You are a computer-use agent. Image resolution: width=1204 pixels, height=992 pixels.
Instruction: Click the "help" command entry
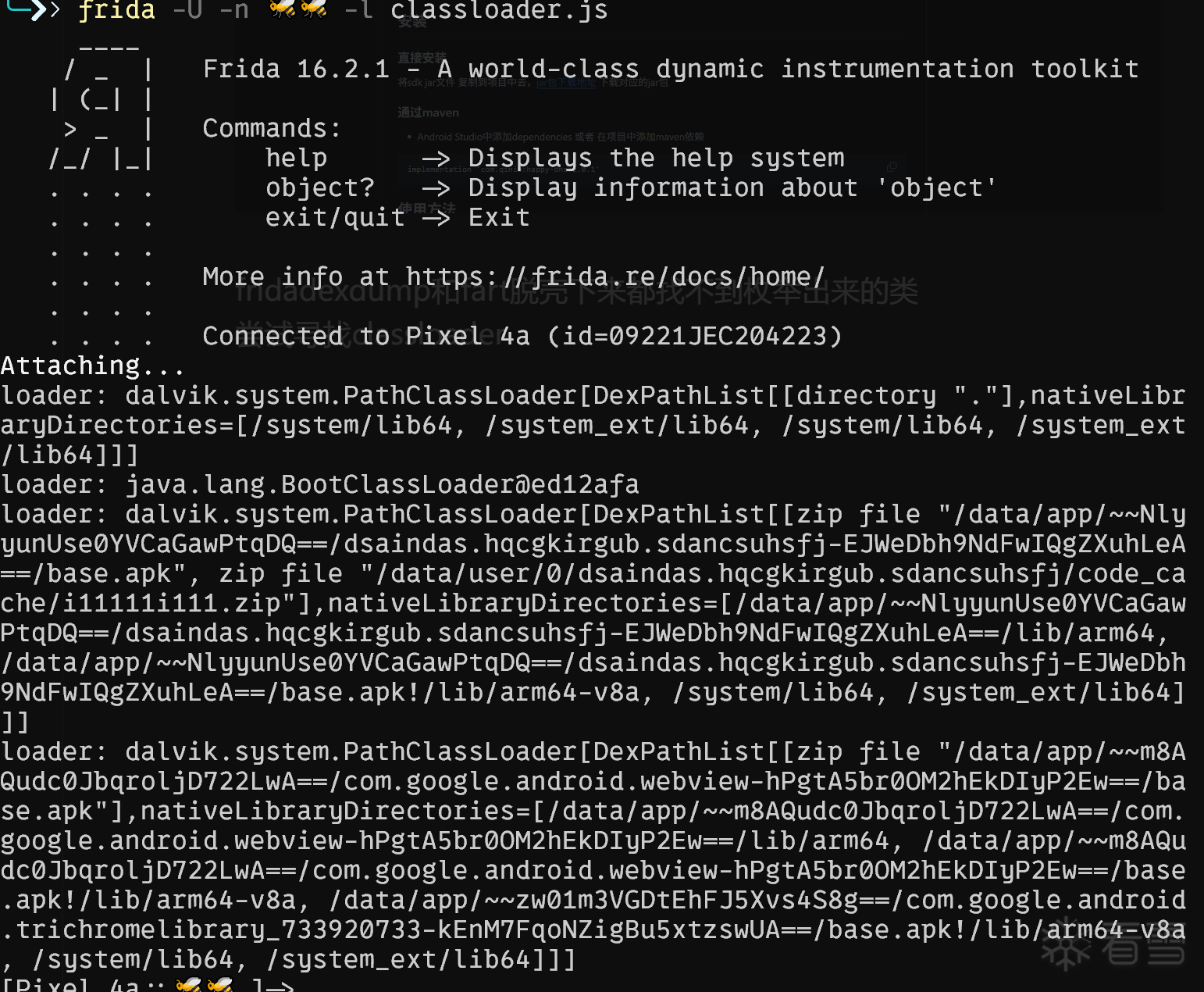(296, 159)
